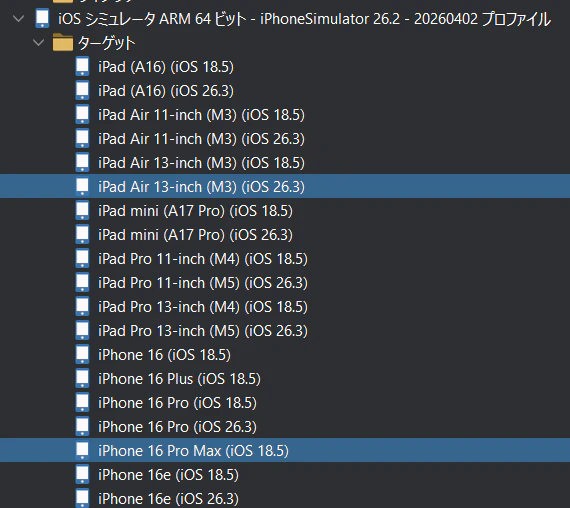This screenshot has width=570, height=508.
Task: Click device icon for iPad Pro 13-inch (M5)
Action: pyautogui.click(x=82, y=331)
